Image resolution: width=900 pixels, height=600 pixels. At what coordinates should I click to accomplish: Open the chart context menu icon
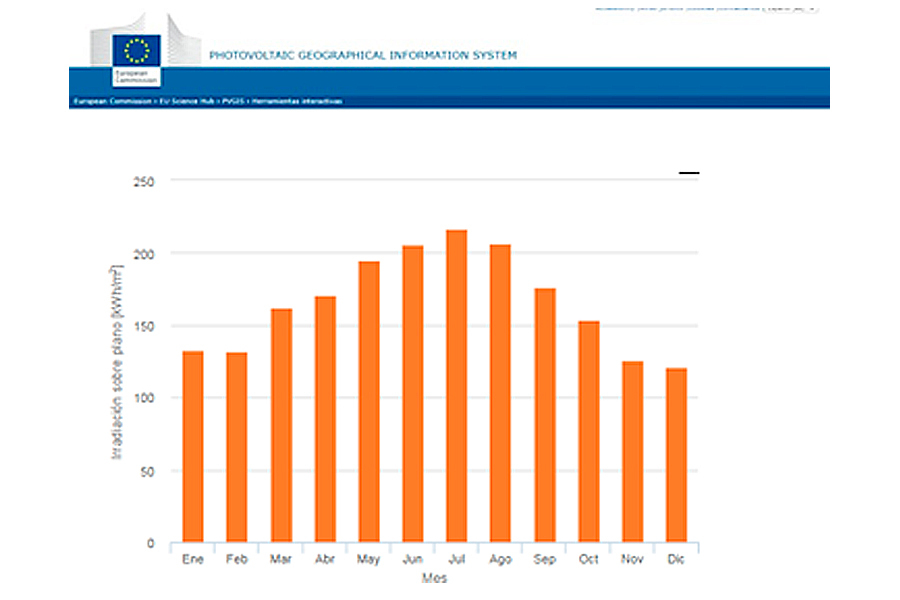pos(689,172)
